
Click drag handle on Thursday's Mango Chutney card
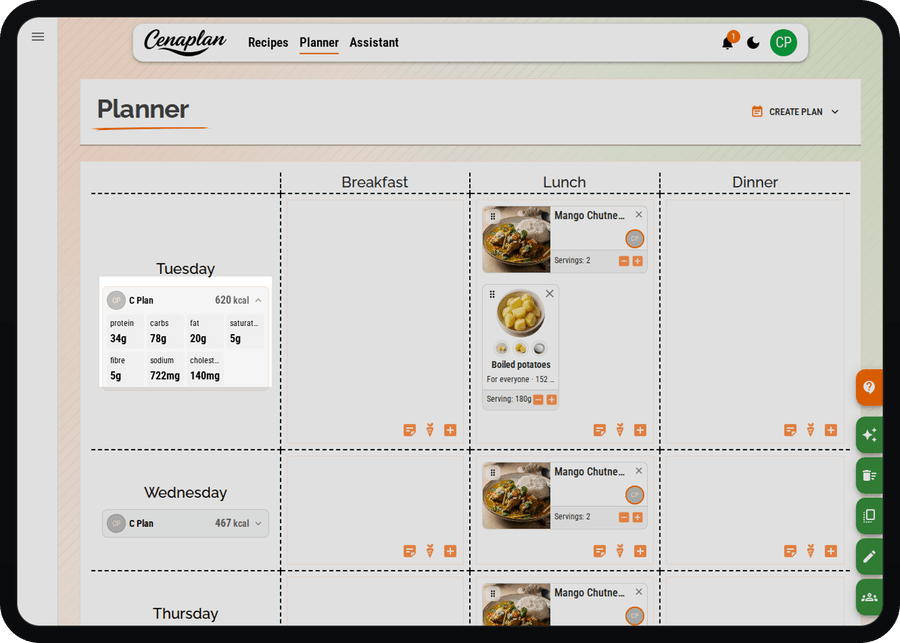[x=492, y=594]
